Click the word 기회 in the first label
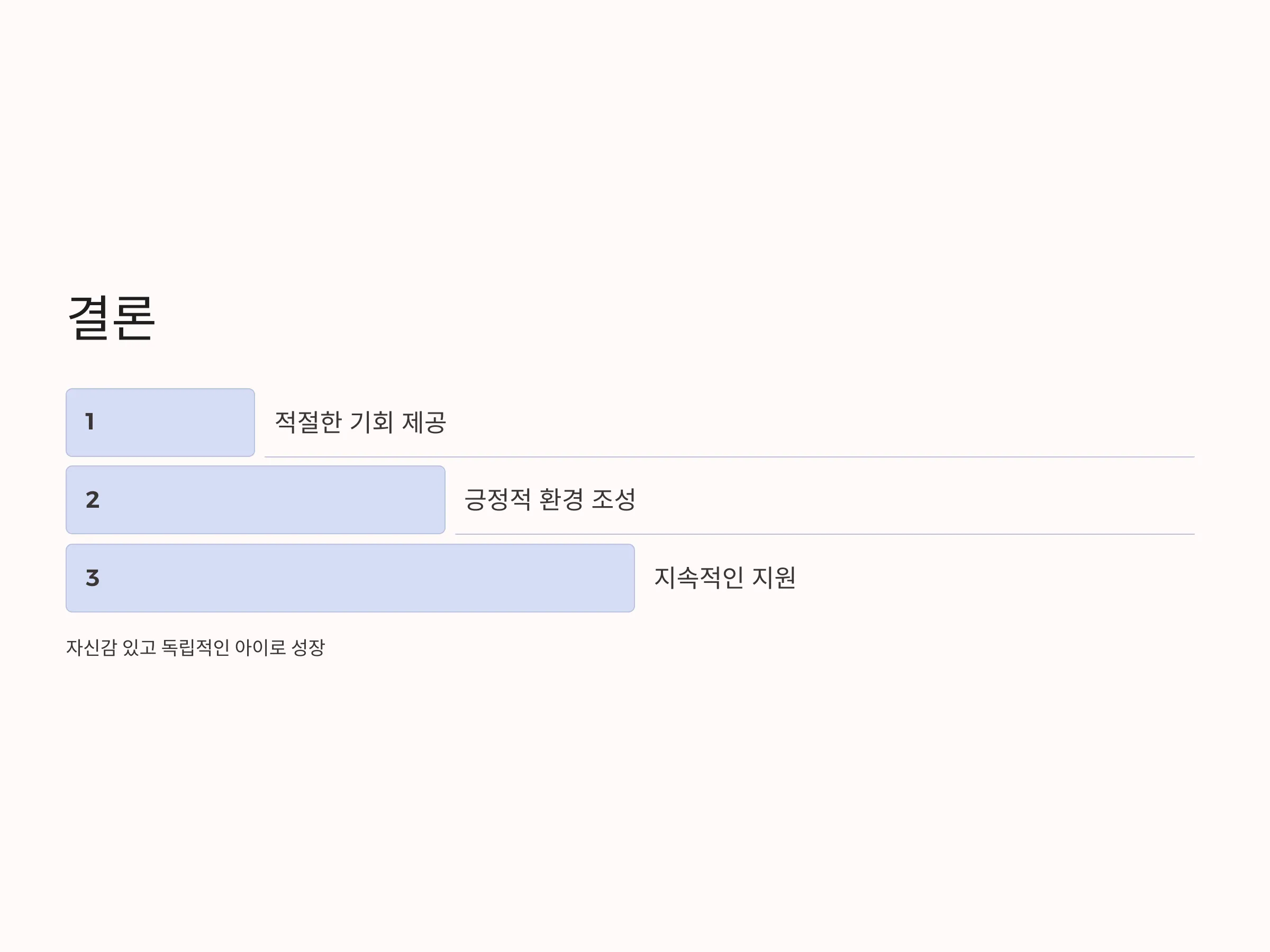1270x952 pixels. click(371, 423)
